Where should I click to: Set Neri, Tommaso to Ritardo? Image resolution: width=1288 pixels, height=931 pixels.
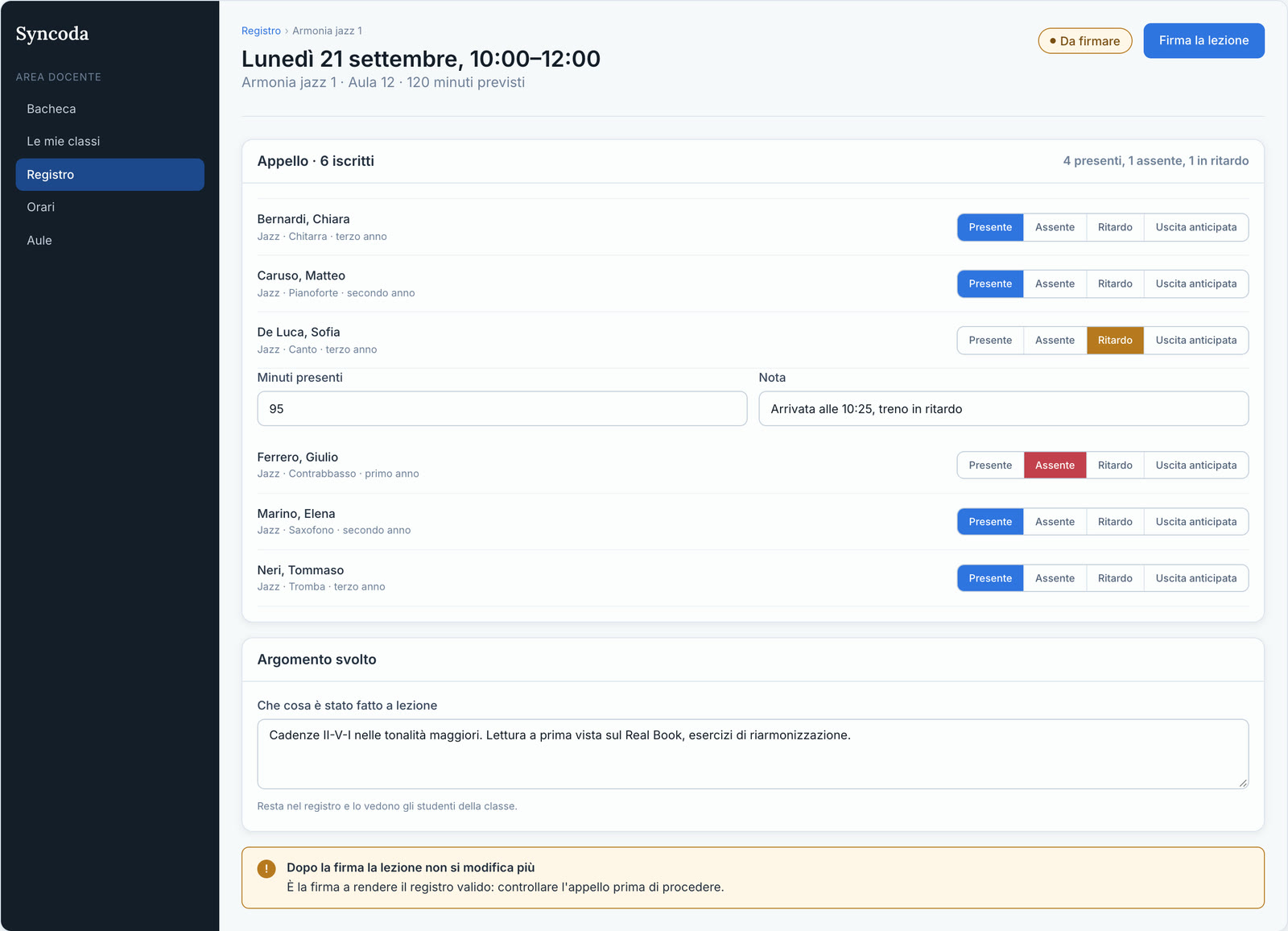tap(1115, 577)
